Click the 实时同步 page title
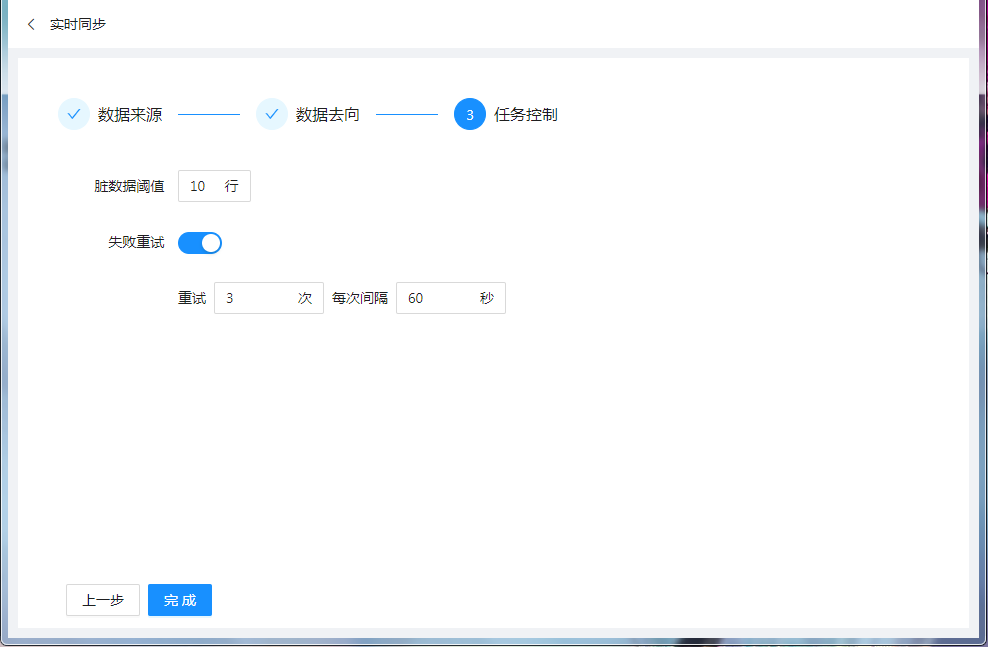This screenshot has height=647, width=988. [x=78, y=24]
